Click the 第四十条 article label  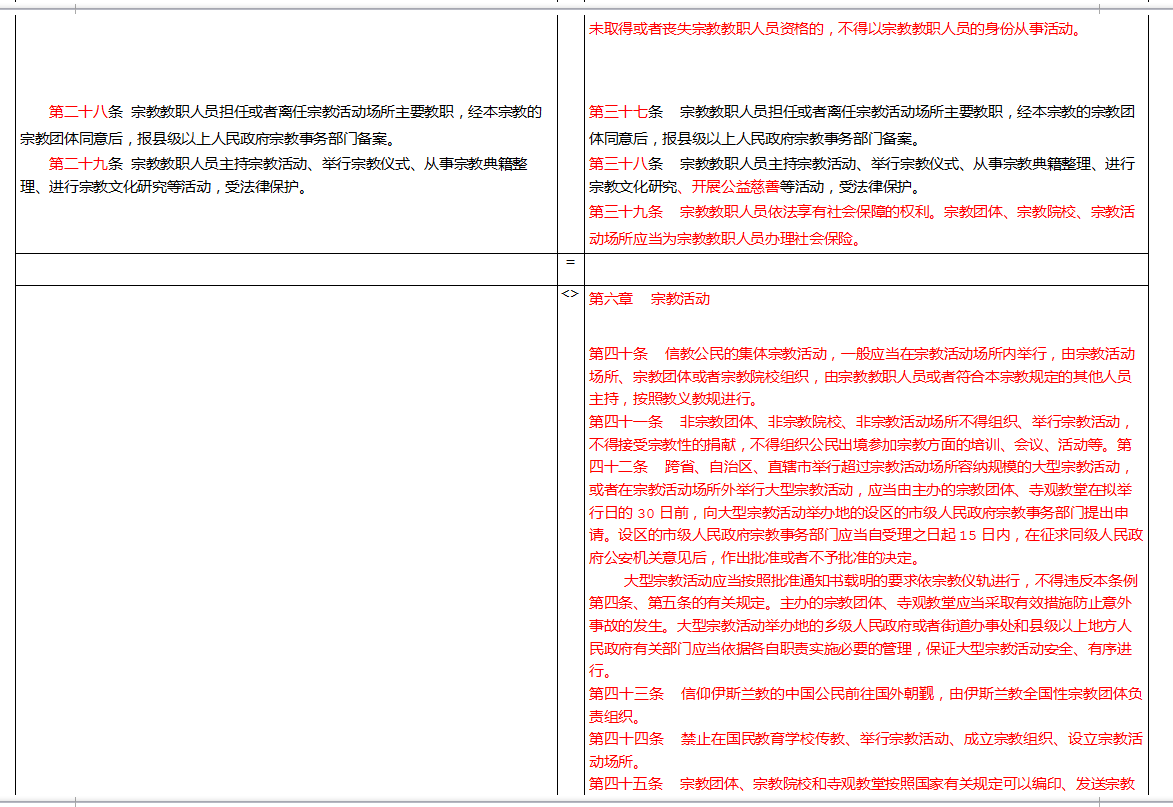click(x=618, y=353)
